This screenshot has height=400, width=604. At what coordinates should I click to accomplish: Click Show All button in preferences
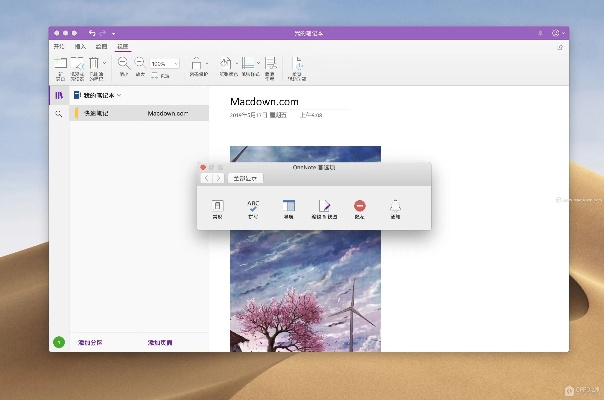(x=245, y=177)
